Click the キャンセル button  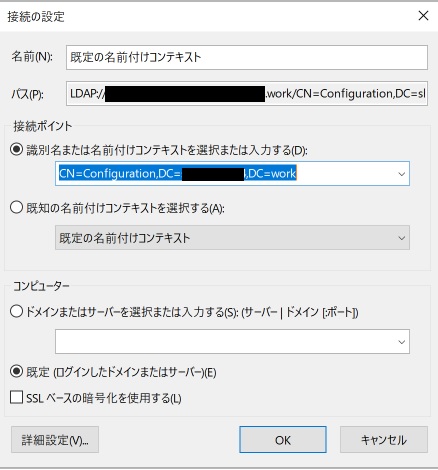(x=384, y=440)
